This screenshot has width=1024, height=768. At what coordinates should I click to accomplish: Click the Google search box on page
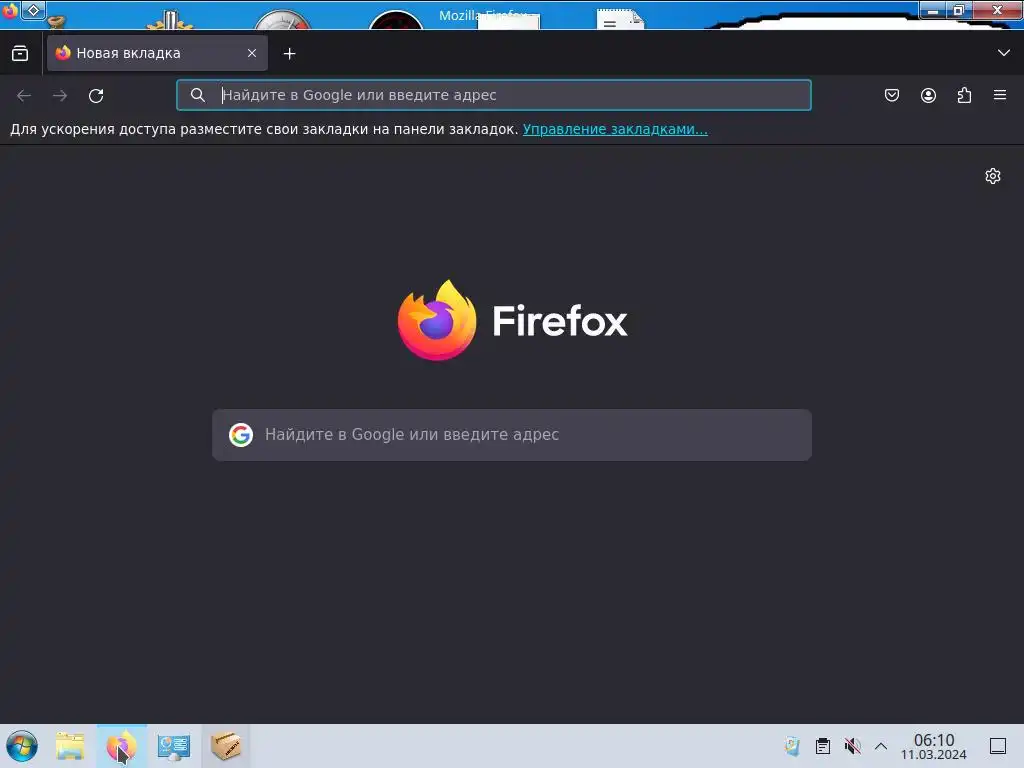512,435
